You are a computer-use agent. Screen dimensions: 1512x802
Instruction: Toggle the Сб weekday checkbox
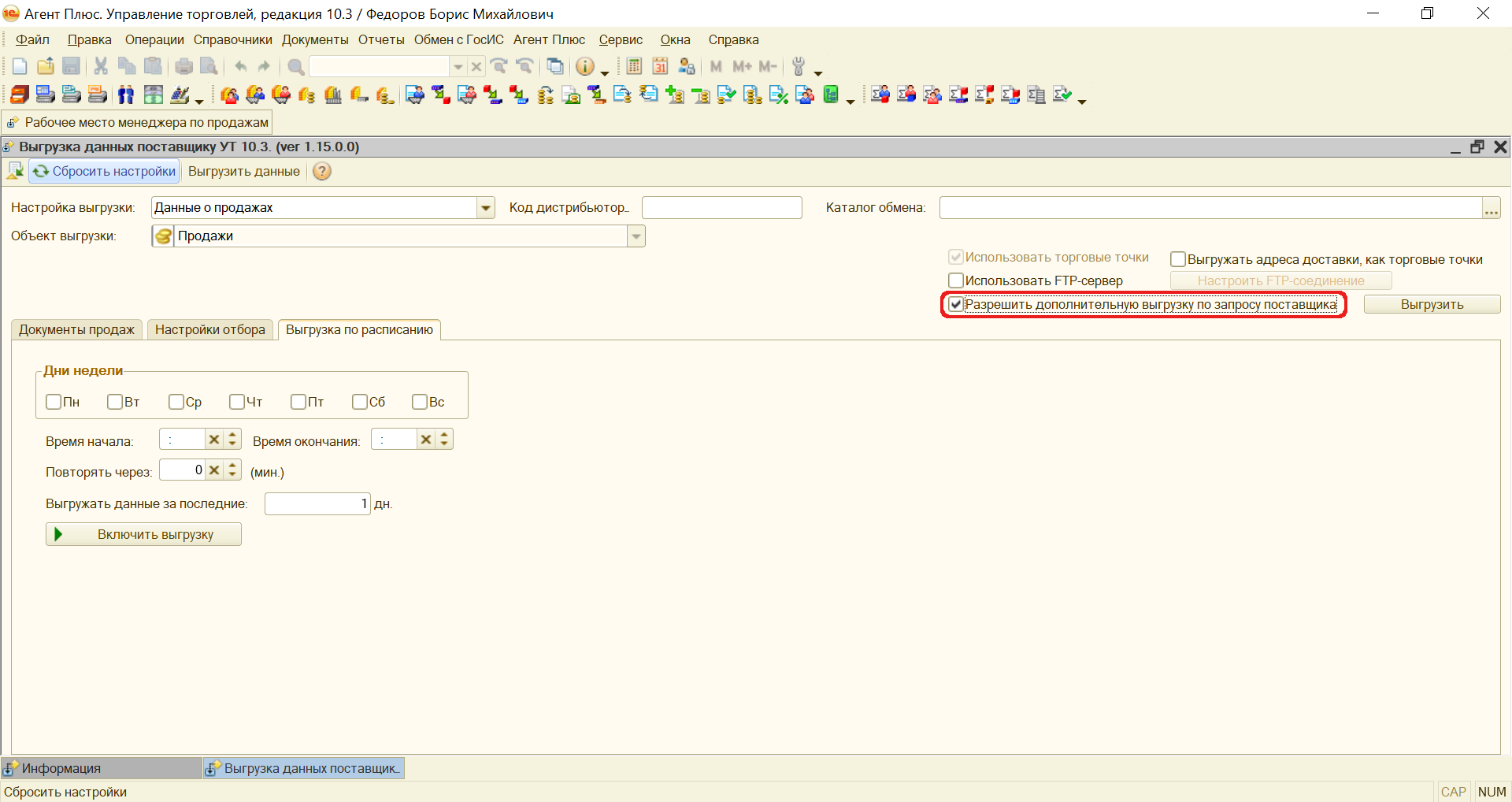coord(360,402)
